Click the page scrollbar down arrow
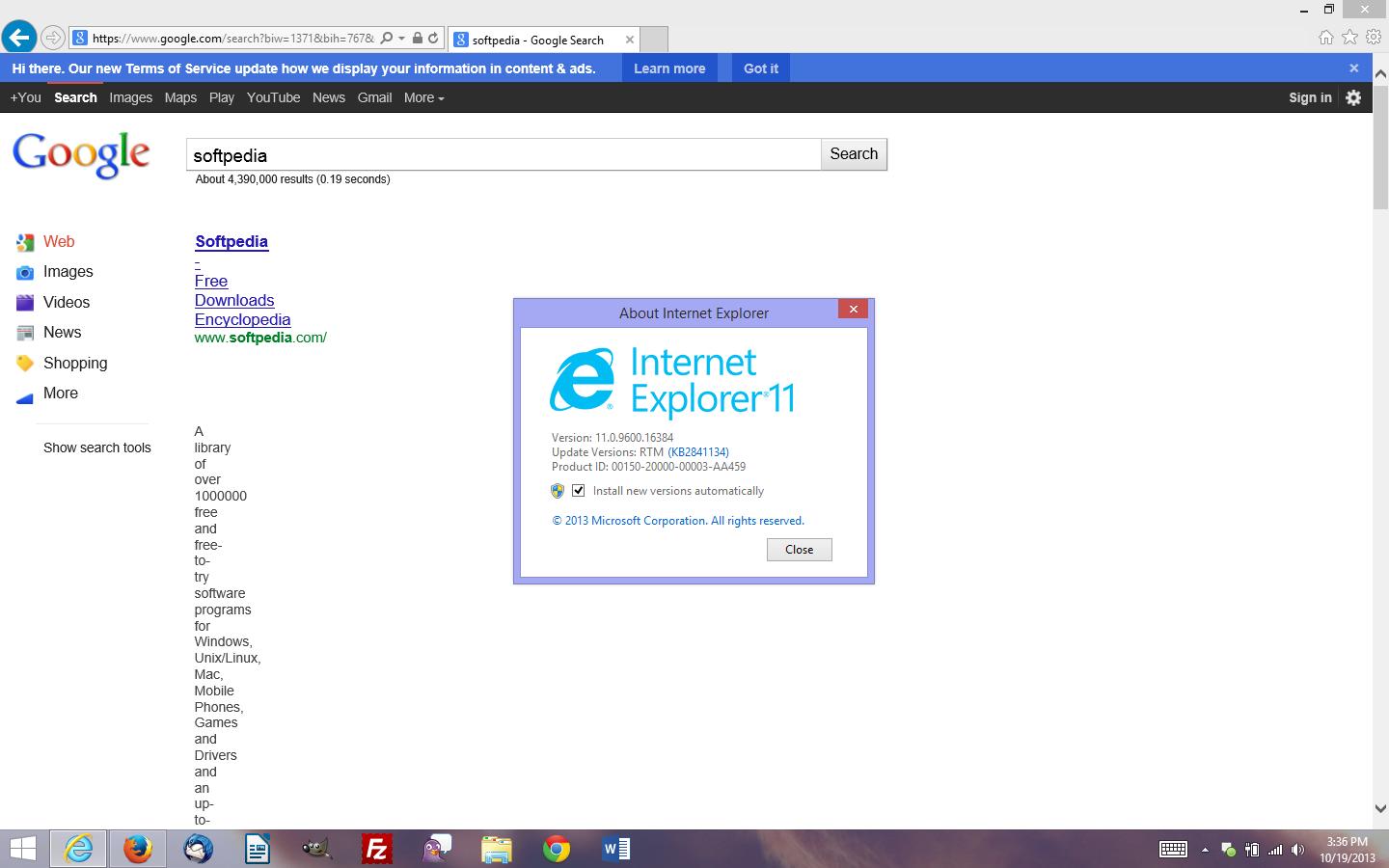The image size is (1389, 868). point(1380,809)
